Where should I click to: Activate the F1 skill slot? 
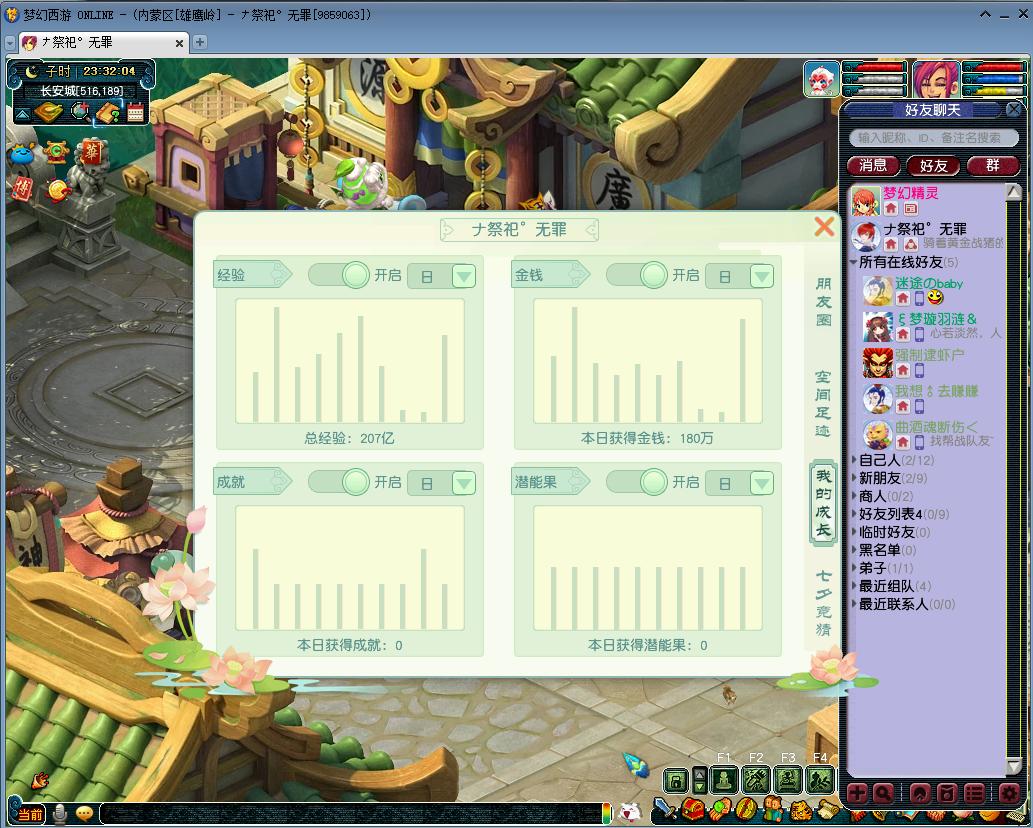(x=723, y=781)
